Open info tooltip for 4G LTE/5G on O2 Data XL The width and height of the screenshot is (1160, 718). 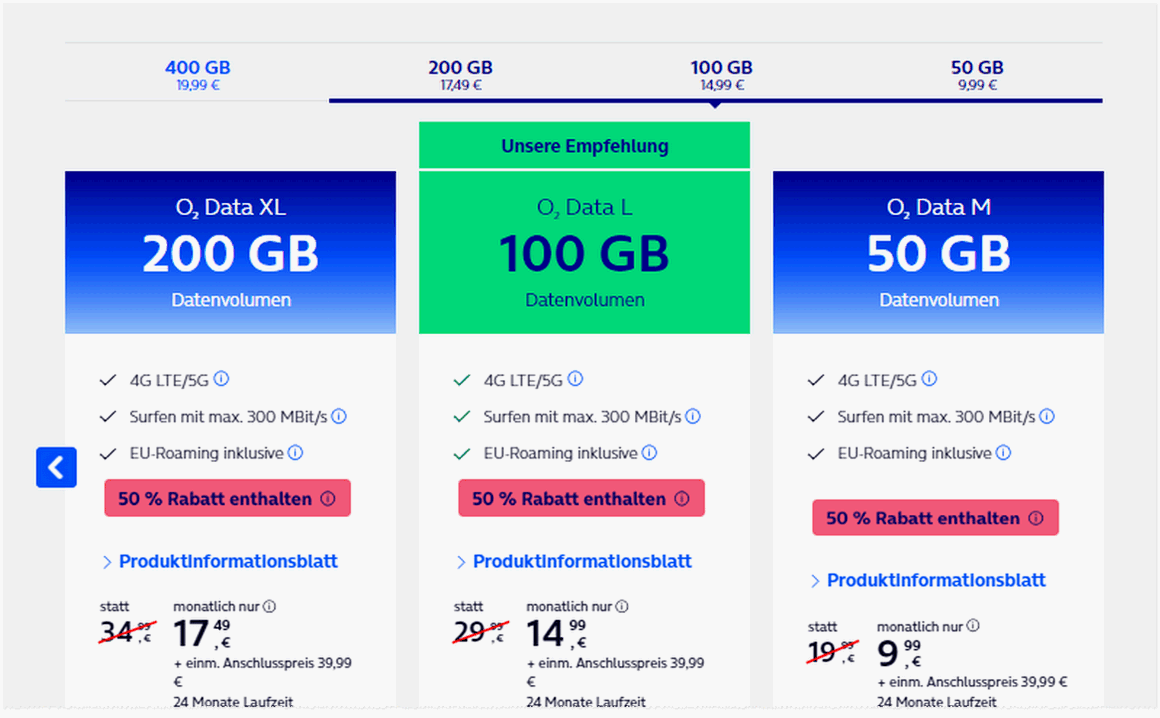(x=220, y=379)
